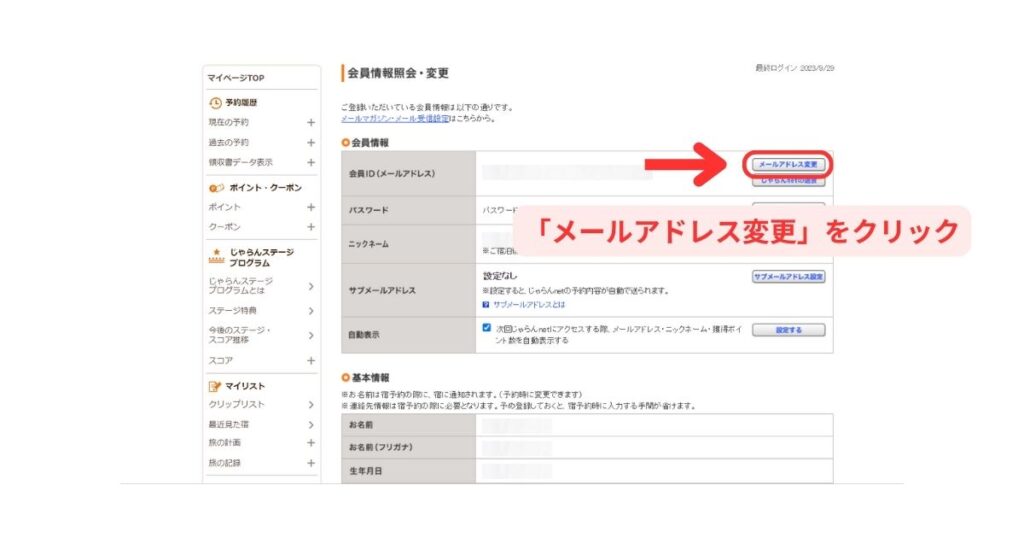The height and width of the screenshot is (538, 1024).
Task: Open じゃらんステージプログラムとは chevron
Action: click(311, 286)
